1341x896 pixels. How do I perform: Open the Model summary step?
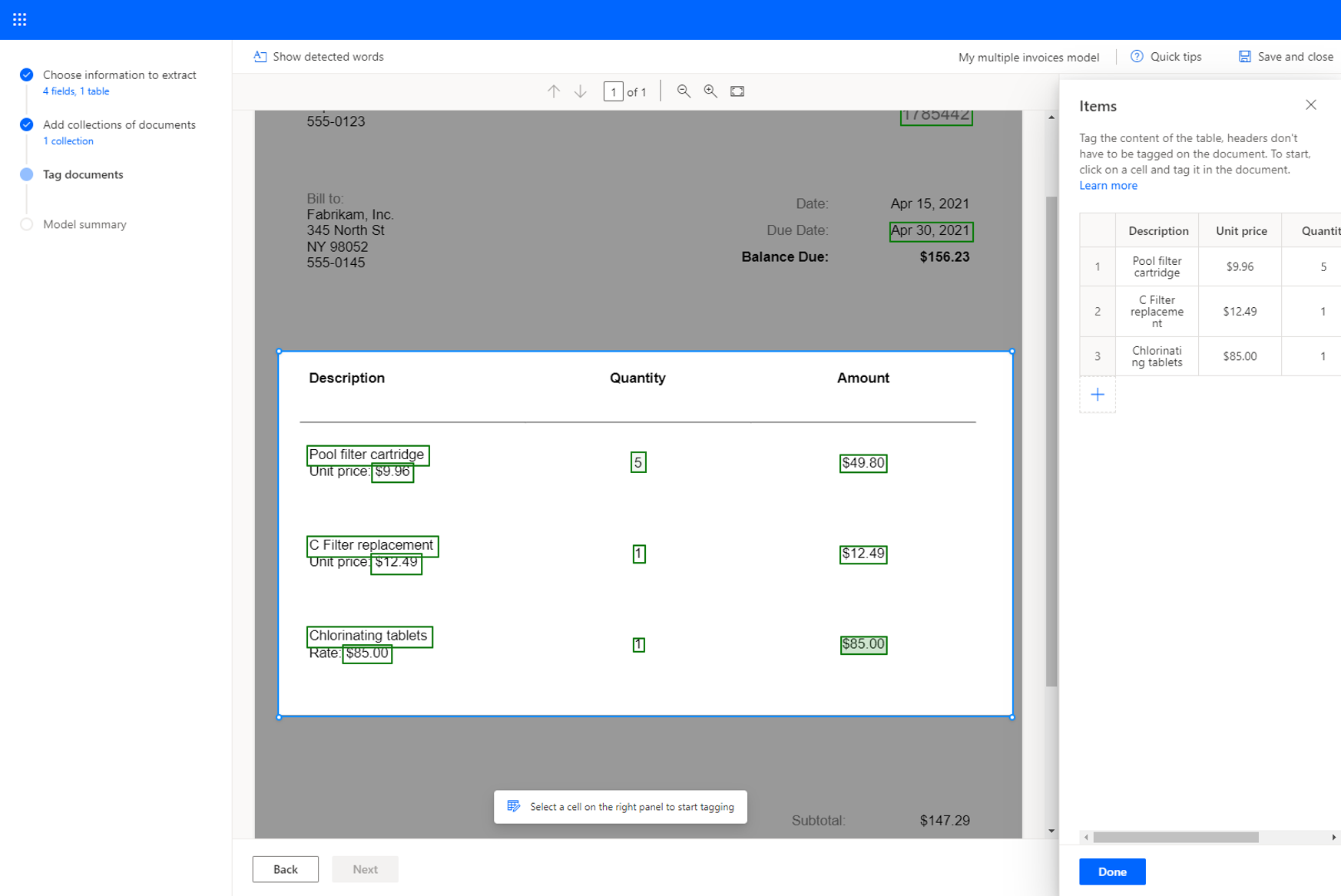click(x=84, y=224)
